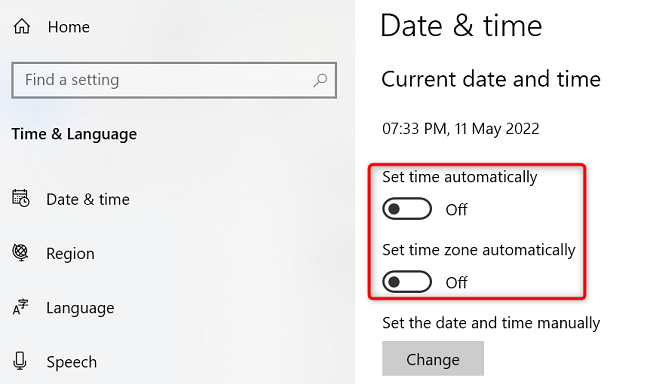The width and height of the screenshot is (650, 384).
Task: Open the Region globe icon
Action: click(x=20, y=252)
